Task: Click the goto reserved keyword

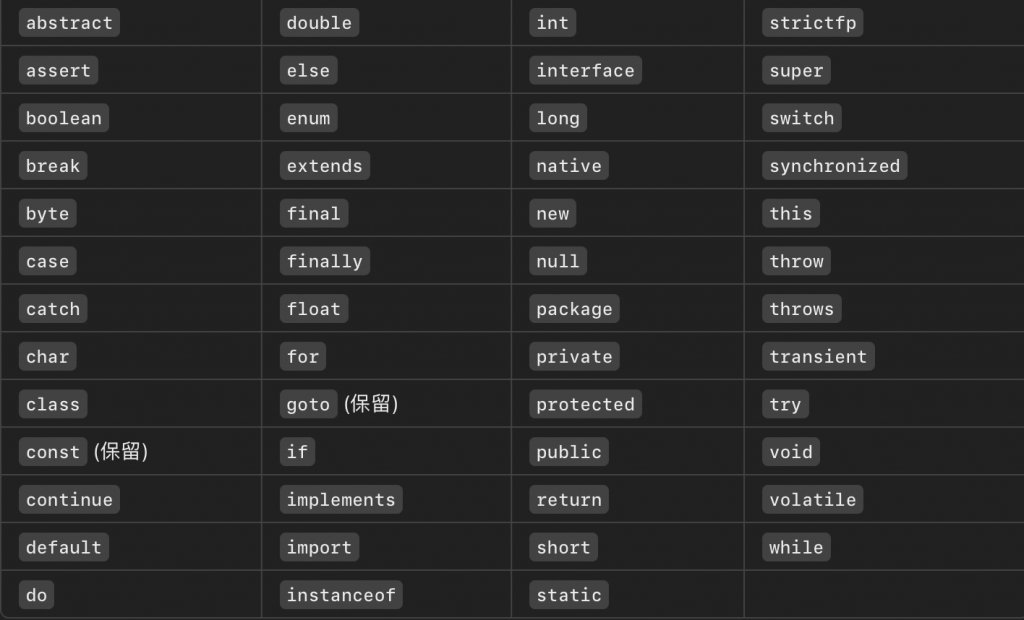Action: point(308,404)
